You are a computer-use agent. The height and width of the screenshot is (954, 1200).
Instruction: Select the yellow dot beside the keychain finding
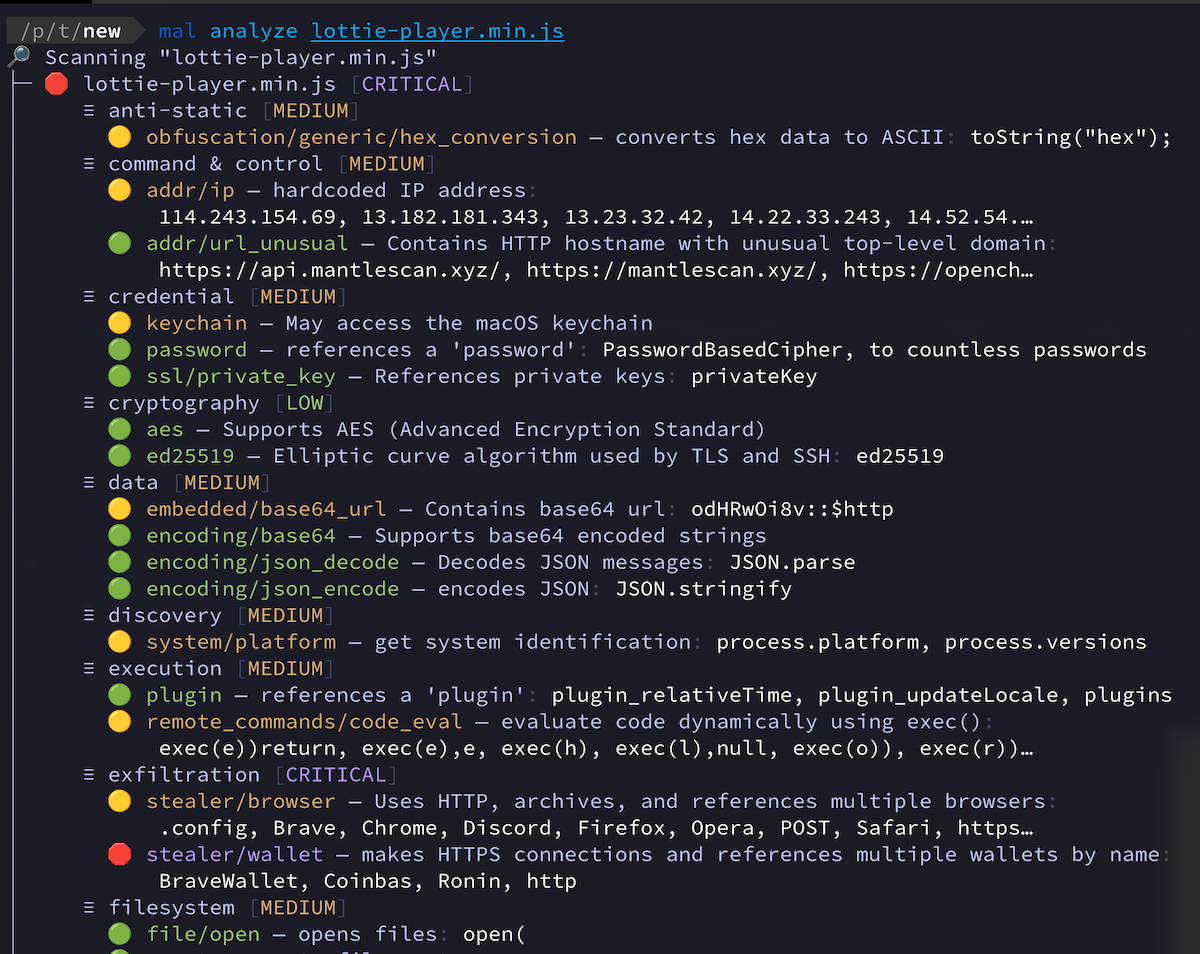pos(119,323)
